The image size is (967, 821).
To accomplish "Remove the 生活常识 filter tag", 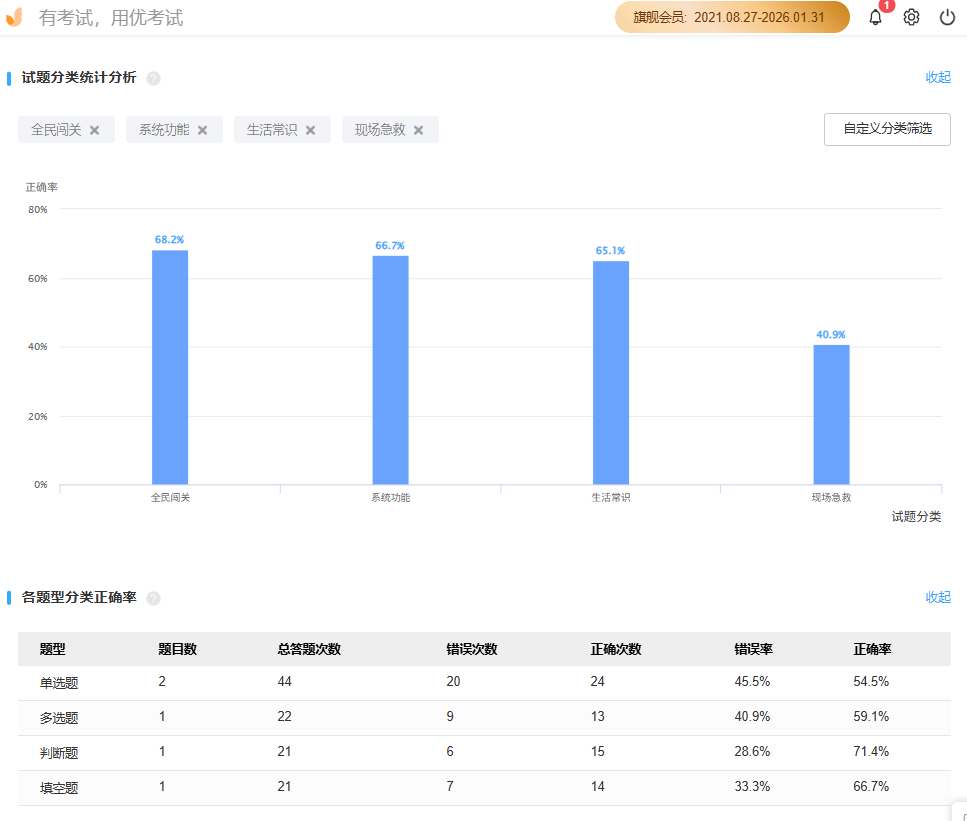I will coord(311,130).
